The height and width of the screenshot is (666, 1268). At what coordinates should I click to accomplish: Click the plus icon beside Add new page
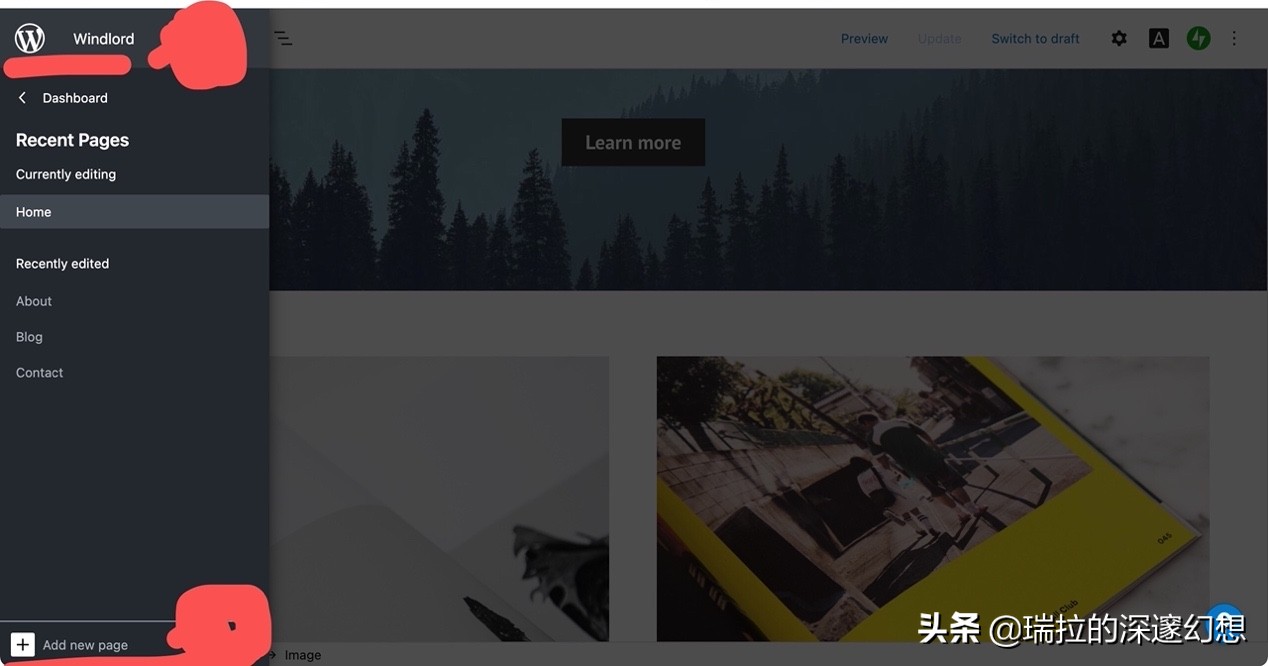22,644
